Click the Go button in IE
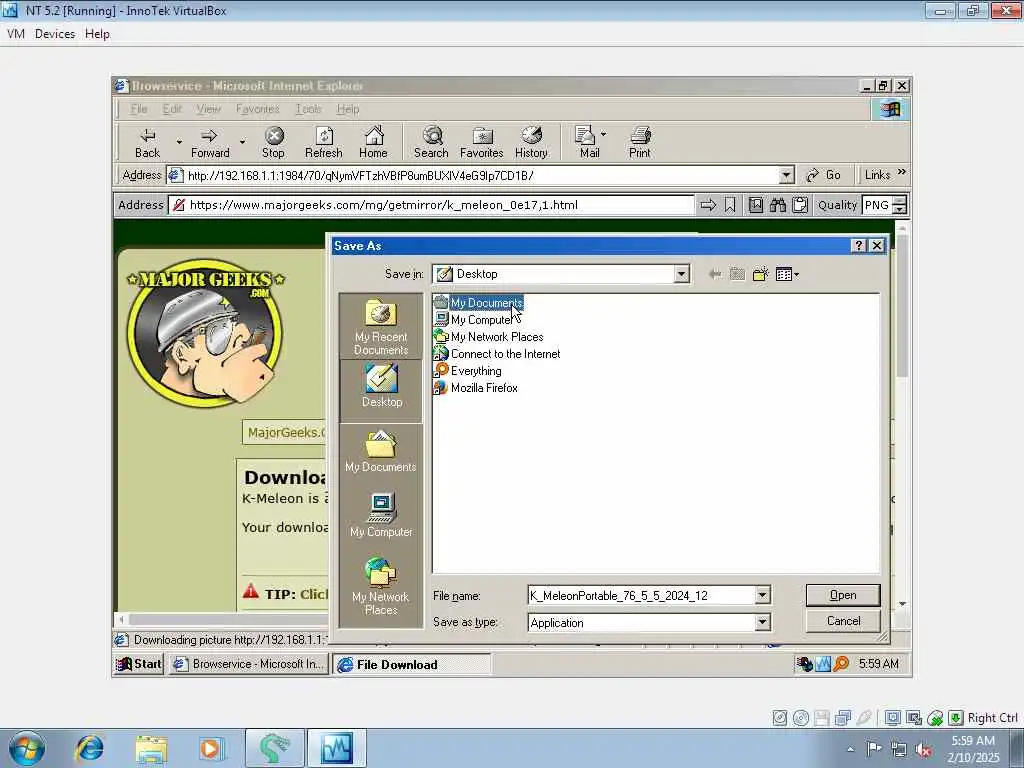 click(824, 175)
